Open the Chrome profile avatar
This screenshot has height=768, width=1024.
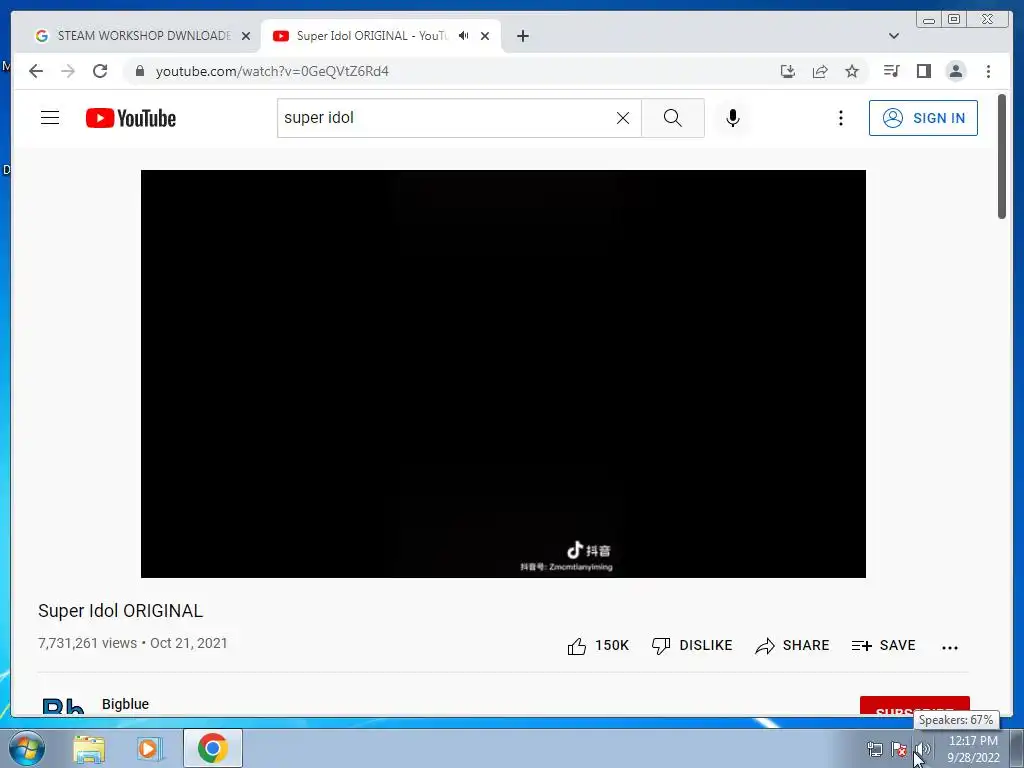click(955, 71)
